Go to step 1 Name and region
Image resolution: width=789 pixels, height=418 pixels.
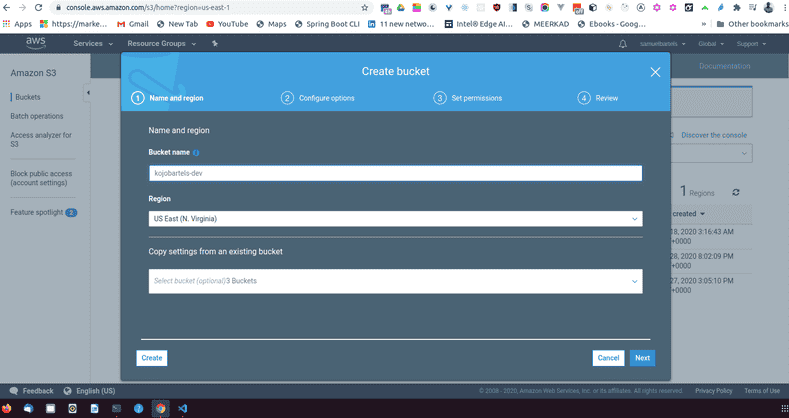pyautogui.click(x=168, y=98)
